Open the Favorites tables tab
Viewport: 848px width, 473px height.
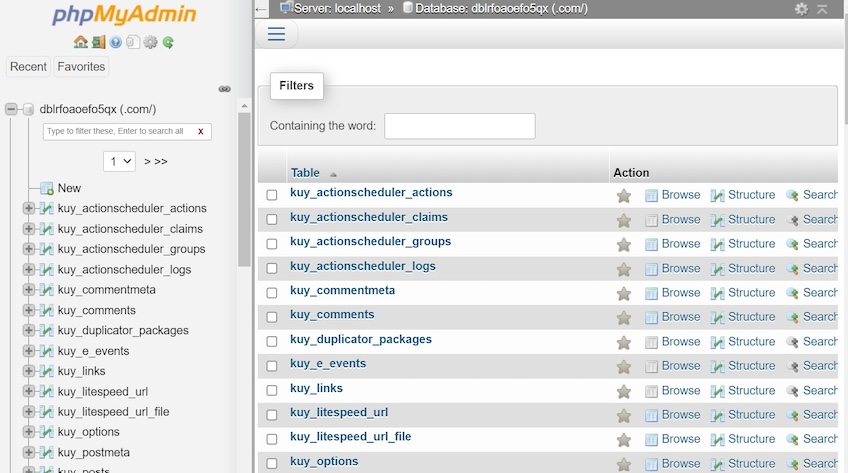(x=81, y=66)
